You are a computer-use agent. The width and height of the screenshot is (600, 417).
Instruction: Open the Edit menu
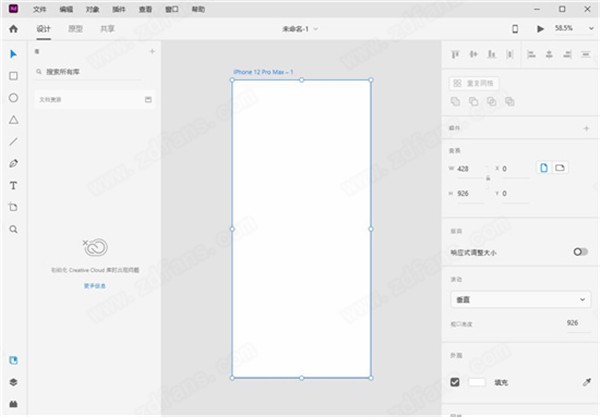tap(66, 9)
